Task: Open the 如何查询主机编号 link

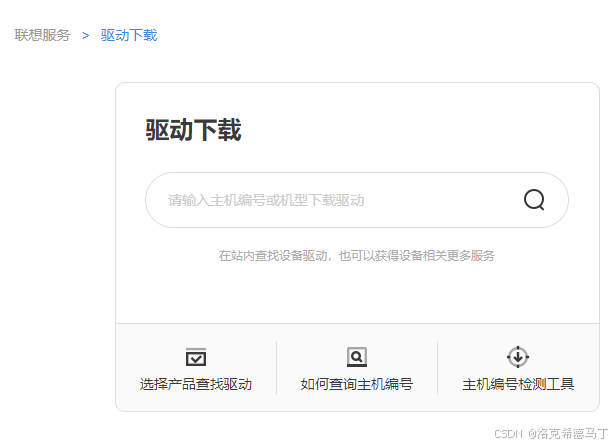Action: (357, 384)
